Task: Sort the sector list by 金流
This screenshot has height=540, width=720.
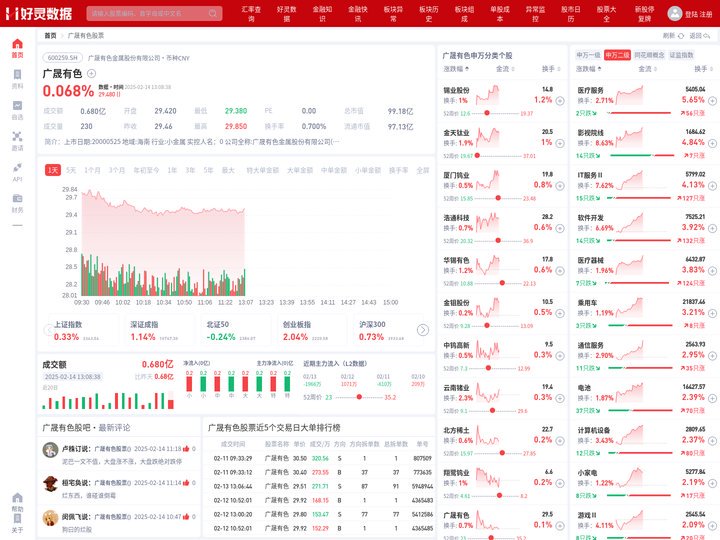Action: [x=647, y=69]
